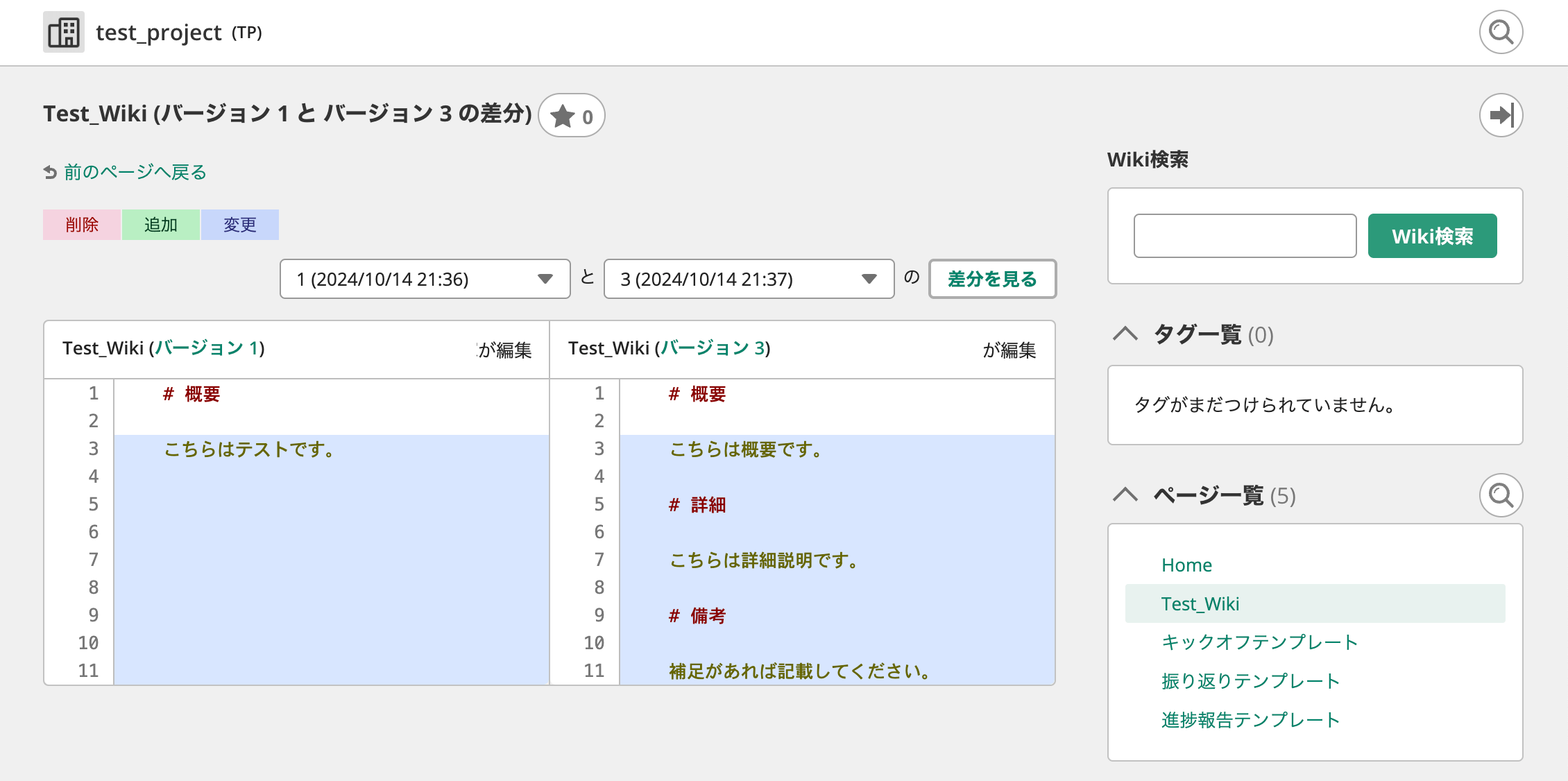Viewport: 1568px width, 781px height.
Task: Open 進捗報告テンプレート page link
Action: 1250,720
